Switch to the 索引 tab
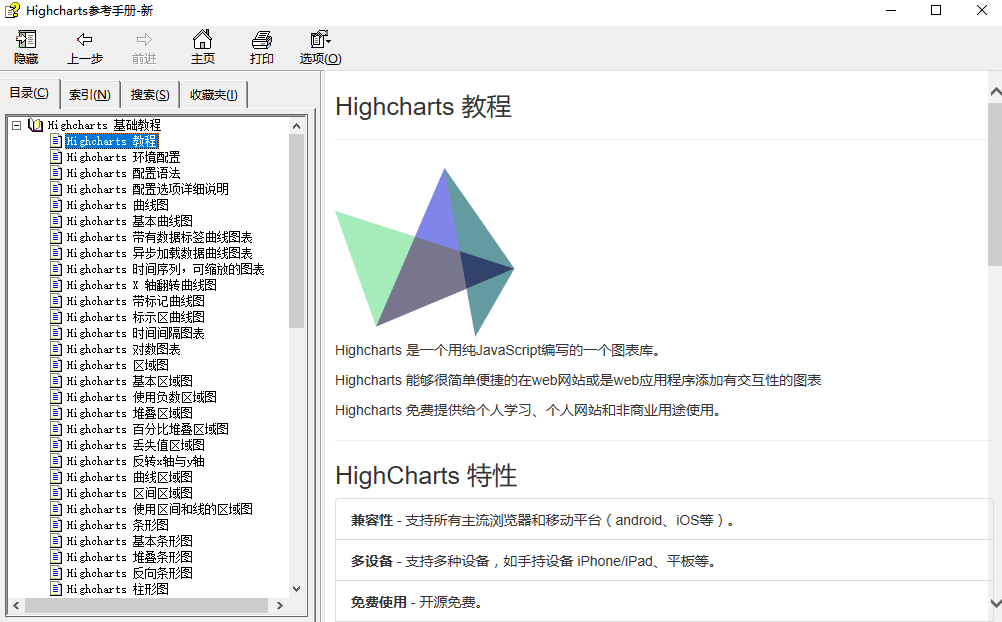Viewport: 1002px width, 622px height. point(89,93)
